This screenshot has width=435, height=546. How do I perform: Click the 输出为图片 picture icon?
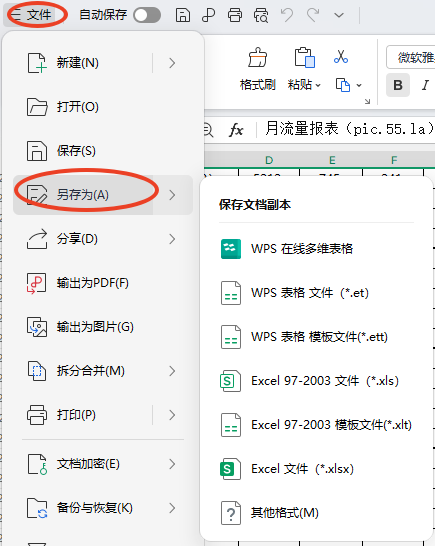click(x=37, y=327)
